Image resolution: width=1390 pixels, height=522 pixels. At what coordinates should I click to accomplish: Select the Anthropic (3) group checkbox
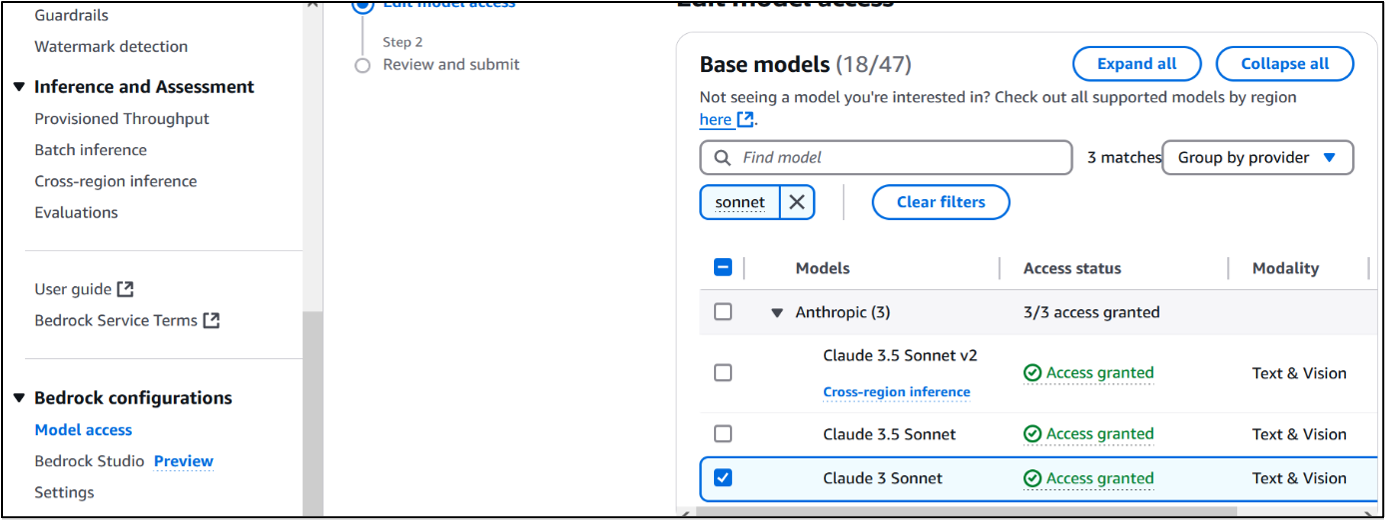click(x=723, y=312)
